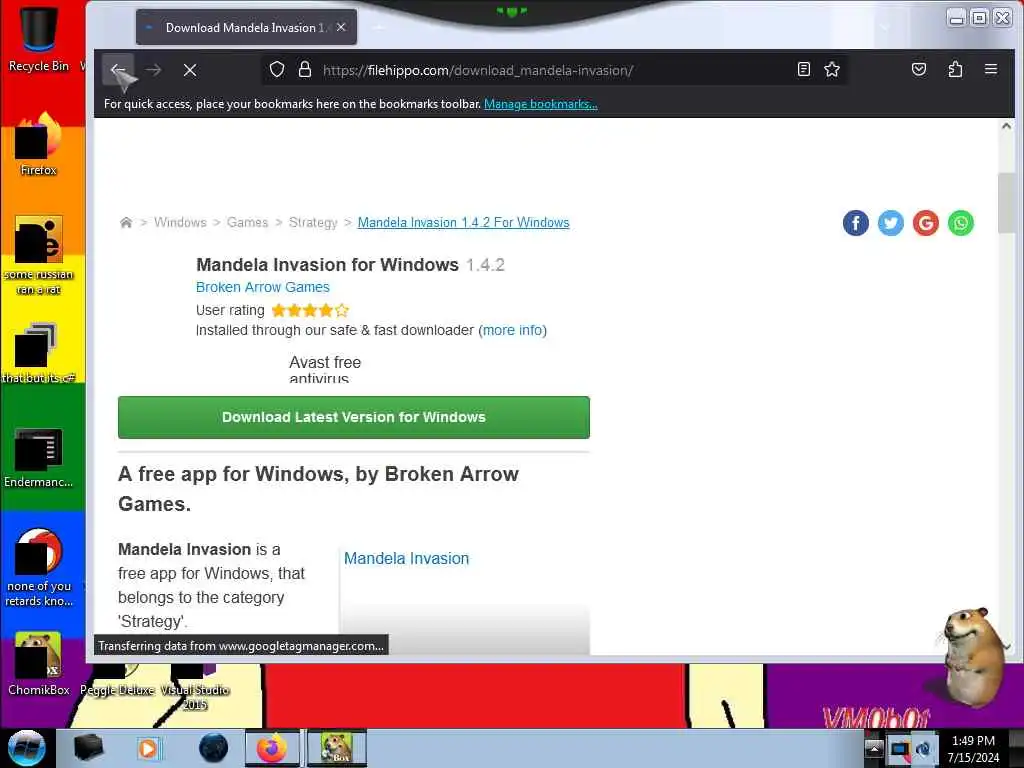
Task: Toggle reader view icon in address bar
Action: coord(804,69)
